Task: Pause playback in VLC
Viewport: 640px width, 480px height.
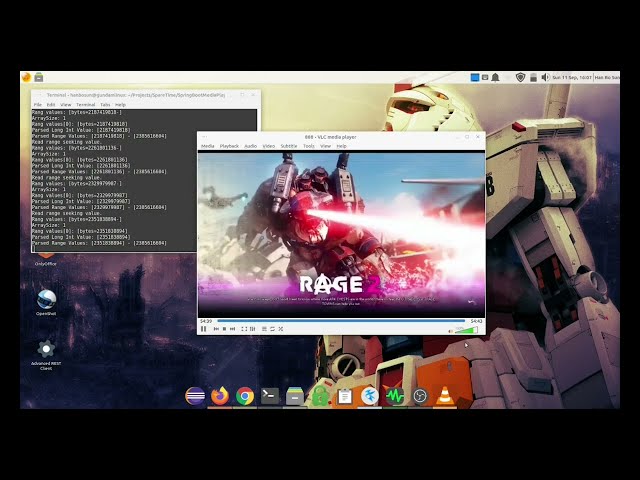Action: (204, 329)
